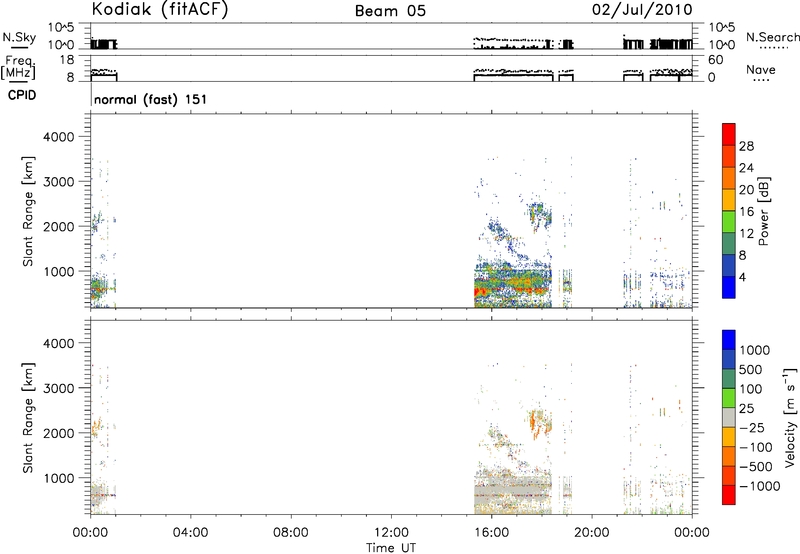Click the '60' Nave axis value
Screen dimensions: 800x554
(x=715, y=60)
